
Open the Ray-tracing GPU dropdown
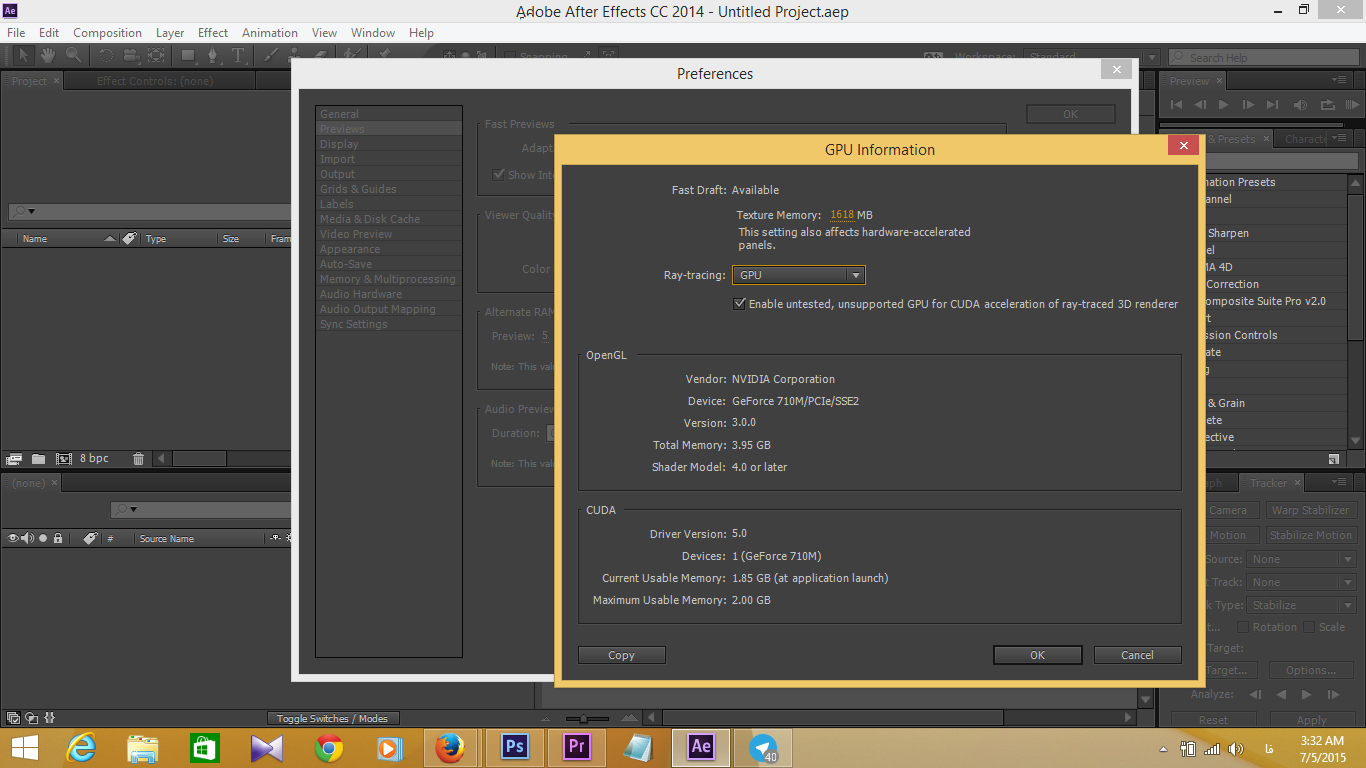click(x=798, y=275)
